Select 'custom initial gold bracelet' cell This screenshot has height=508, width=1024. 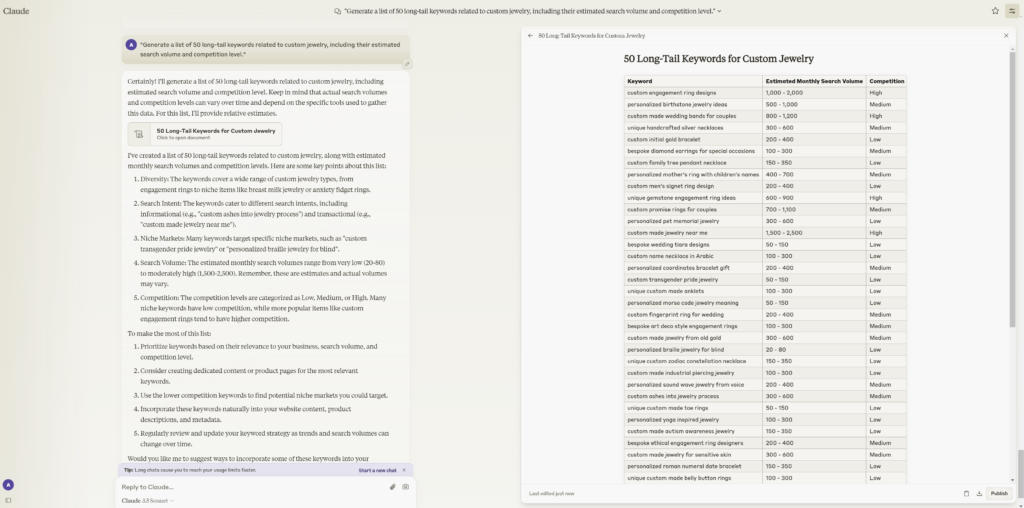pos(693,139)
